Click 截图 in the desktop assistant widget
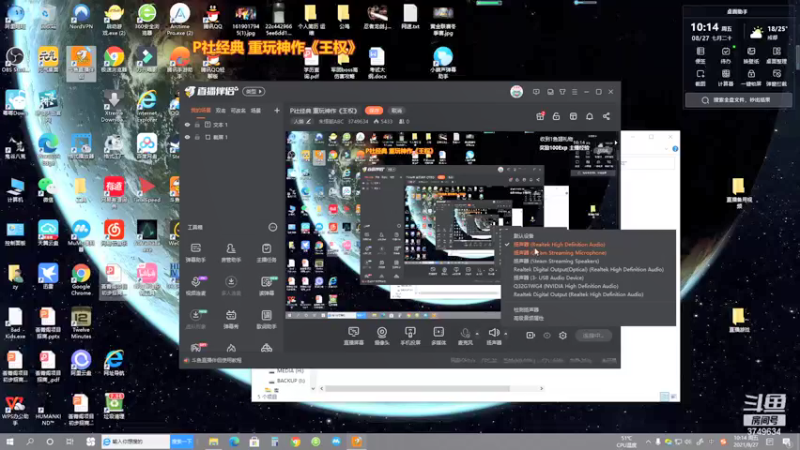 tap(701, 77)
